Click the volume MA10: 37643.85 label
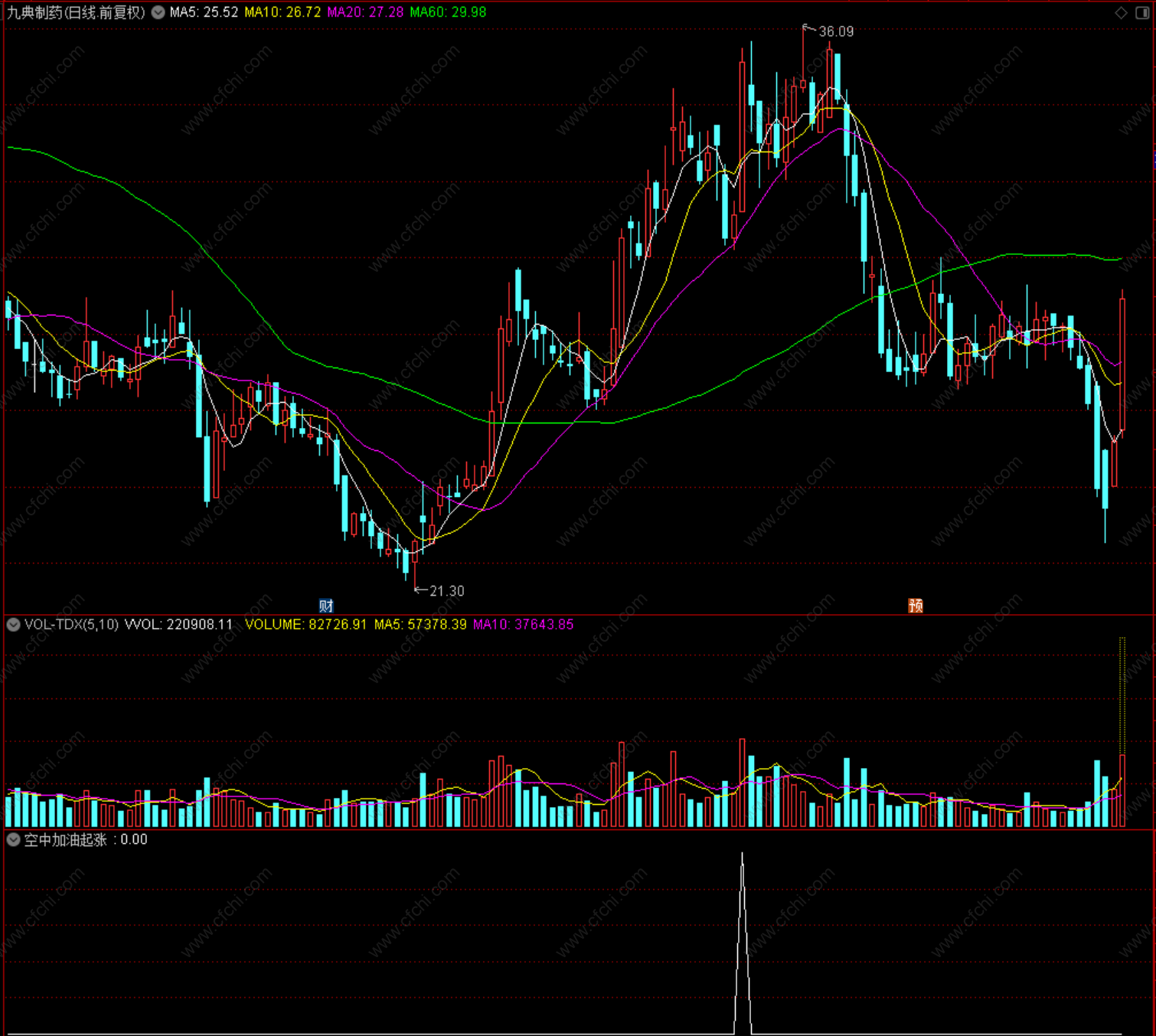Screen dimensions: 1156x1036 point(524,625)
